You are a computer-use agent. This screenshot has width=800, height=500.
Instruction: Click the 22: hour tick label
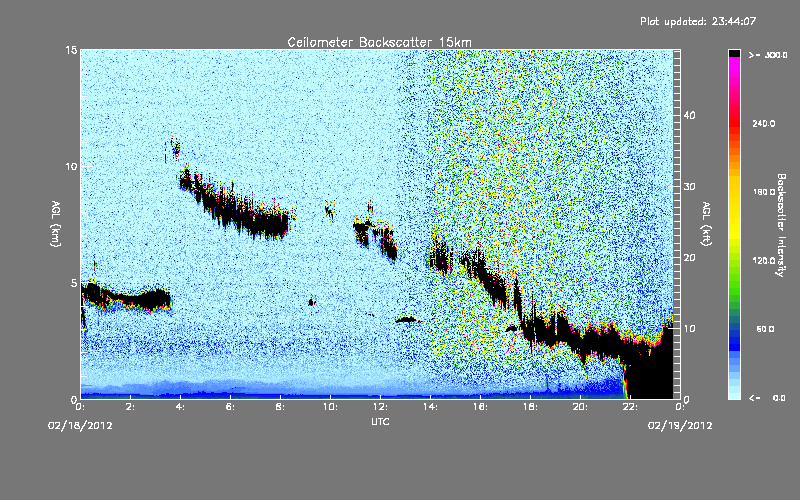pos(630,407)
